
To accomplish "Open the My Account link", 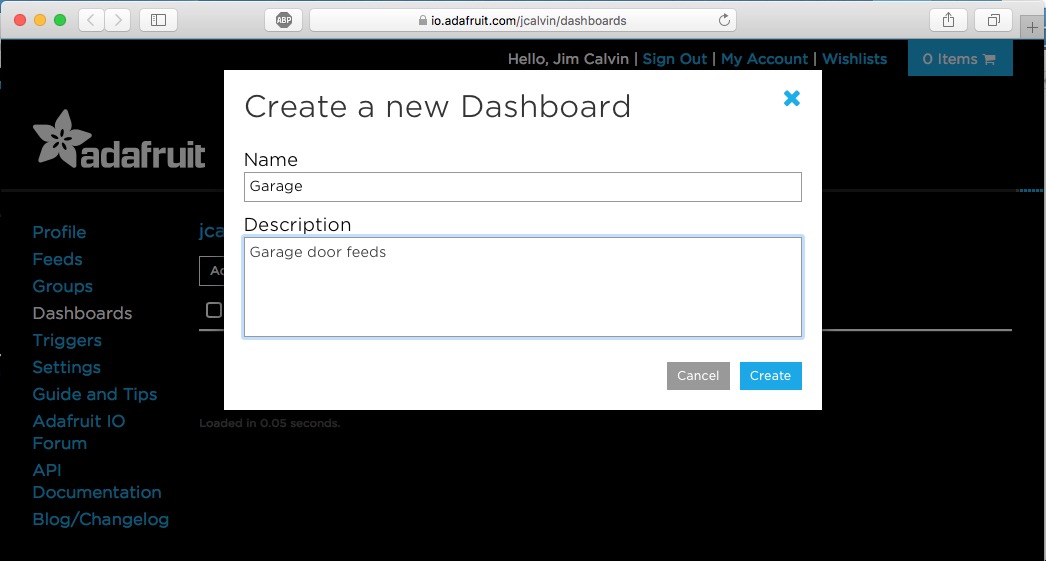I will 764,59.
